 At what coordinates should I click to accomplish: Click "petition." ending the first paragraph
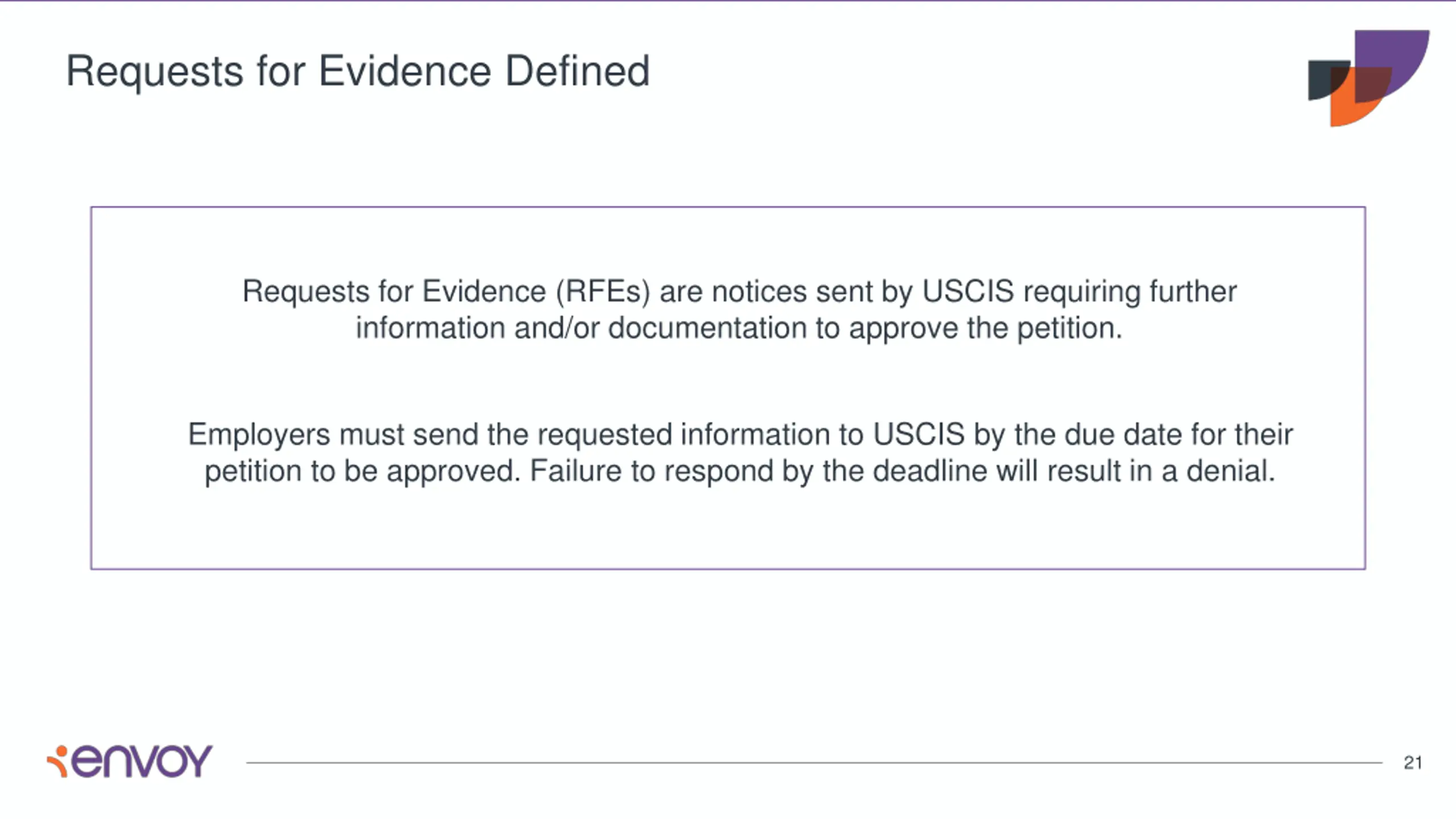1070,329
